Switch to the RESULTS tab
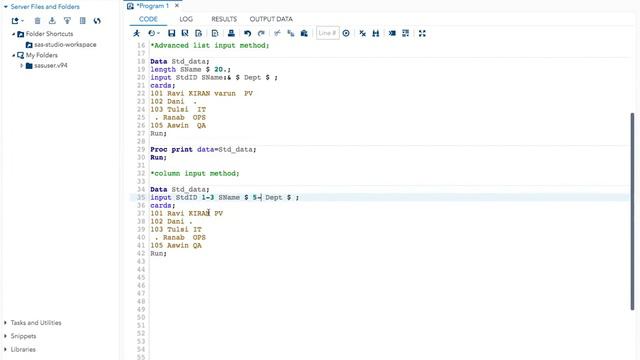The image size is (640, 360). tap(224, 19)
